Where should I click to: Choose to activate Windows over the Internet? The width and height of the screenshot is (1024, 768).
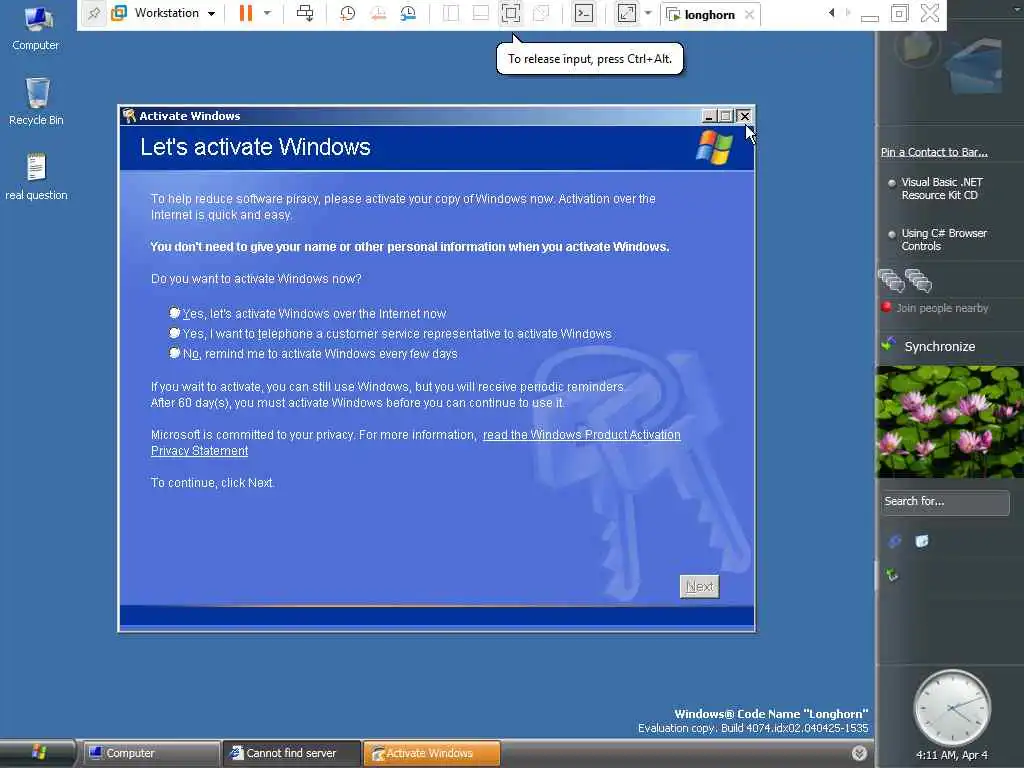click(x=174, y=313)
